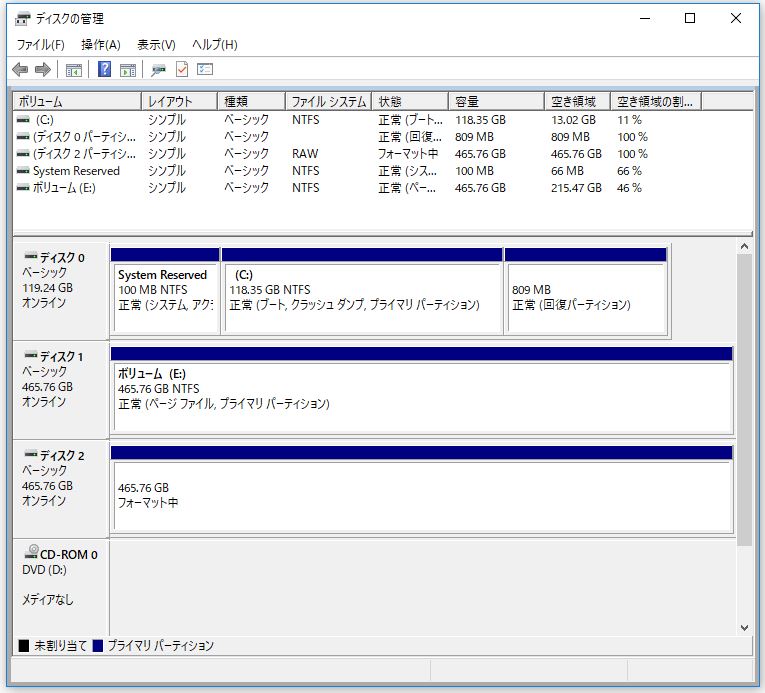Sort by the 空き領域 column header

pos(577,102)
